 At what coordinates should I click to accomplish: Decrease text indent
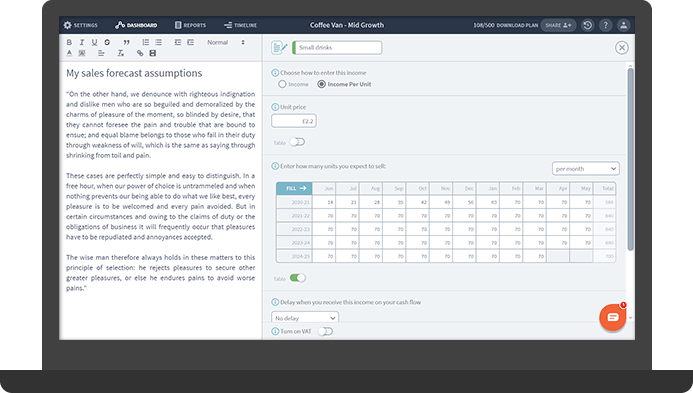click(178, 42)
